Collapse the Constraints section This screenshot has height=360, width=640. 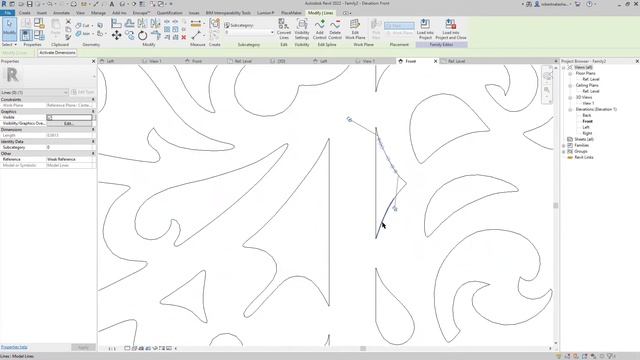pyautogui.click(x=93, y=100)
